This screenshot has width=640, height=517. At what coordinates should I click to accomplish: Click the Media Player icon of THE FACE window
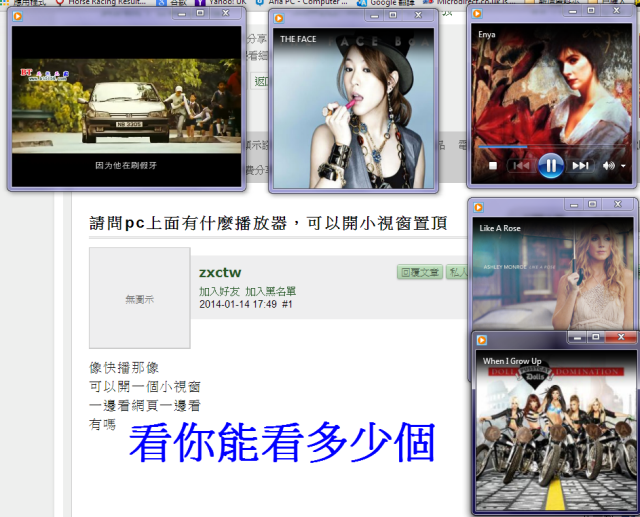click(279, 18)
